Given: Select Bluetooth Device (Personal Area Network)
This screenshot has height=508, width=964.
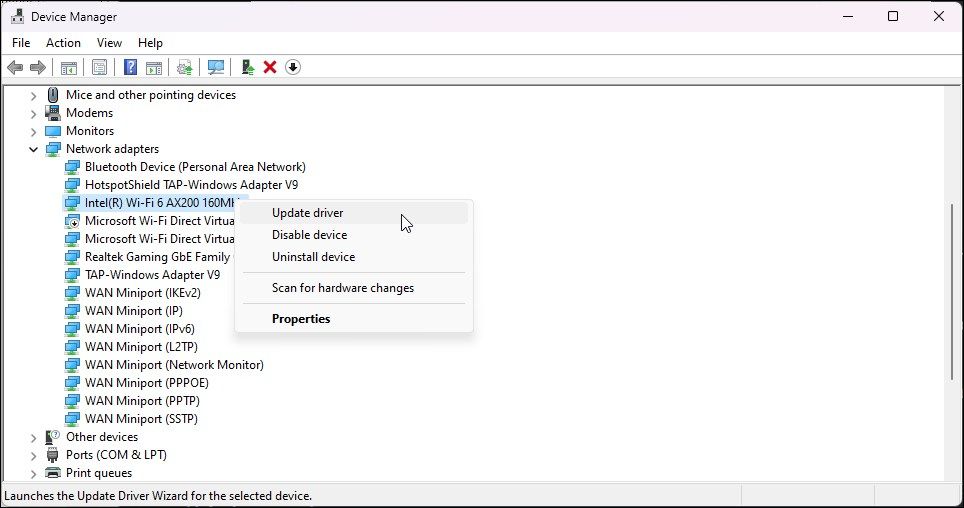Looking at the screenshot, I should 195,167.
